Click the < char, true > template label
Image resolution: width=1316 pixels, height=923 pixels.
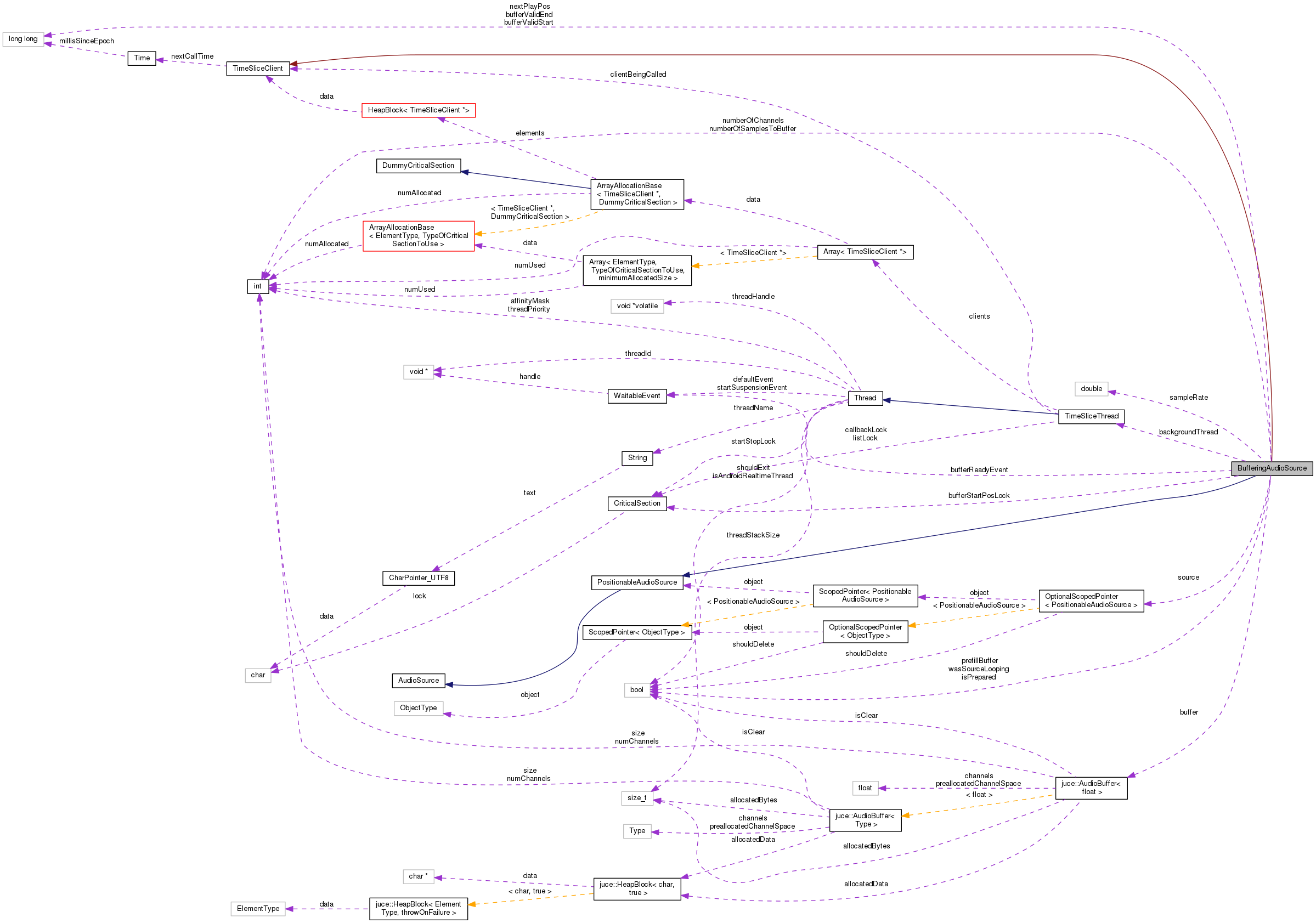(529, 892)
